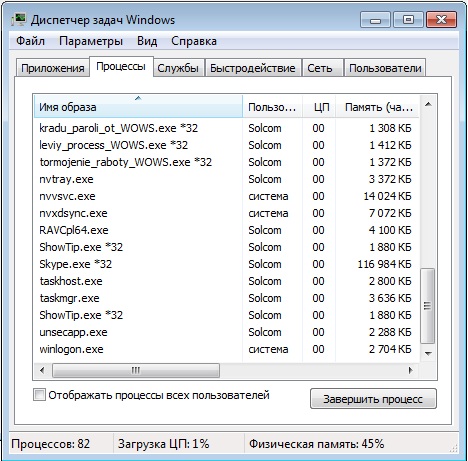The height and width of the screenshot is (461, 468).
Task: Minimize the Task Manager window
Action: click(375, 20)
